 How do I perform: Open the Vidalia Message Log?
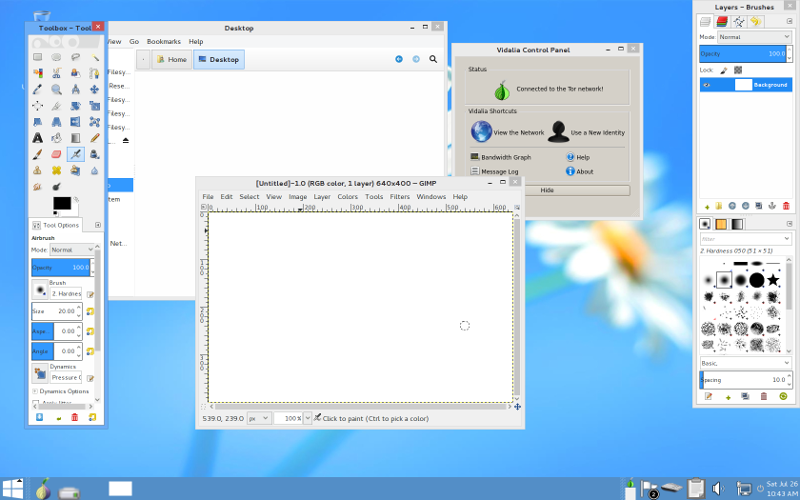coord(499,171)
